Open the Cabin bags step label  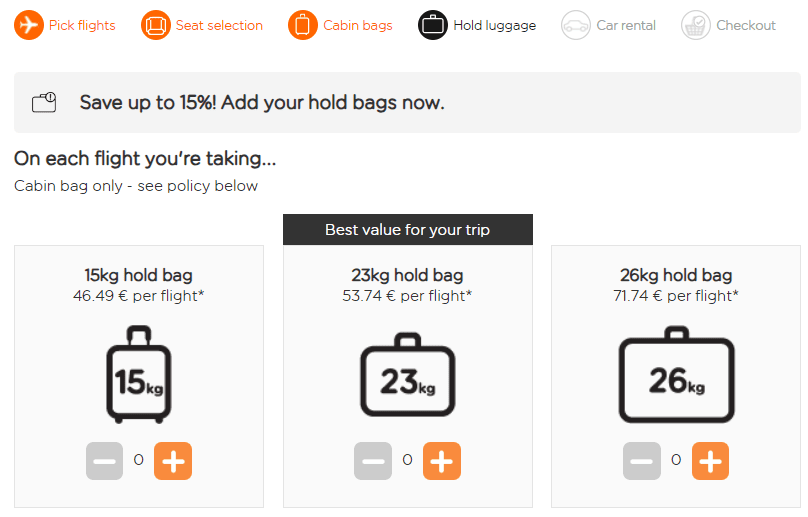[358, 25]
